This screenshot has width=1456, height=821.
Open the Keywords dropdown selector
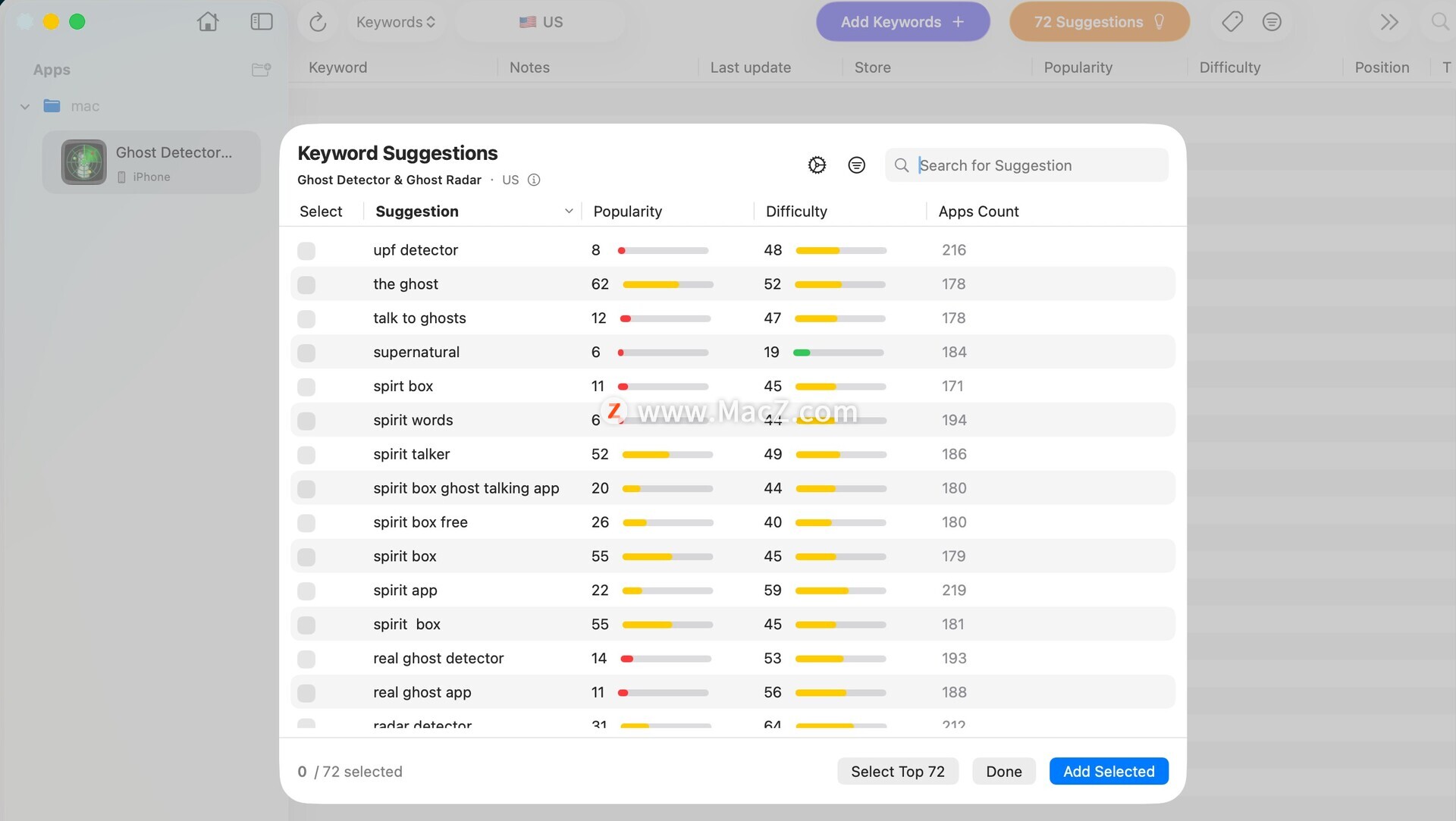point(395,22)
